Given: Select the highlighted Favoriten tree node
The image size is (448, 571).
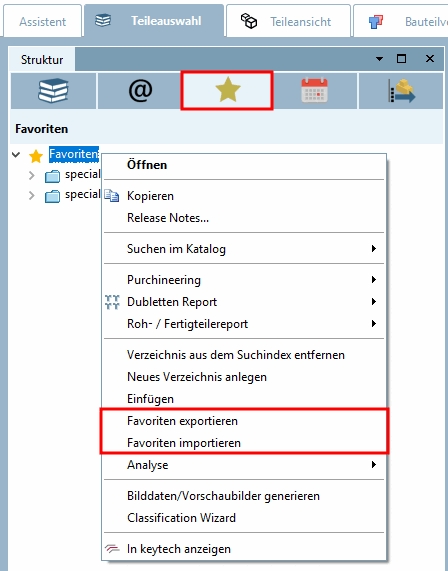Looking at the screenshot, I should pyautogui.click(x=74, y=154).
